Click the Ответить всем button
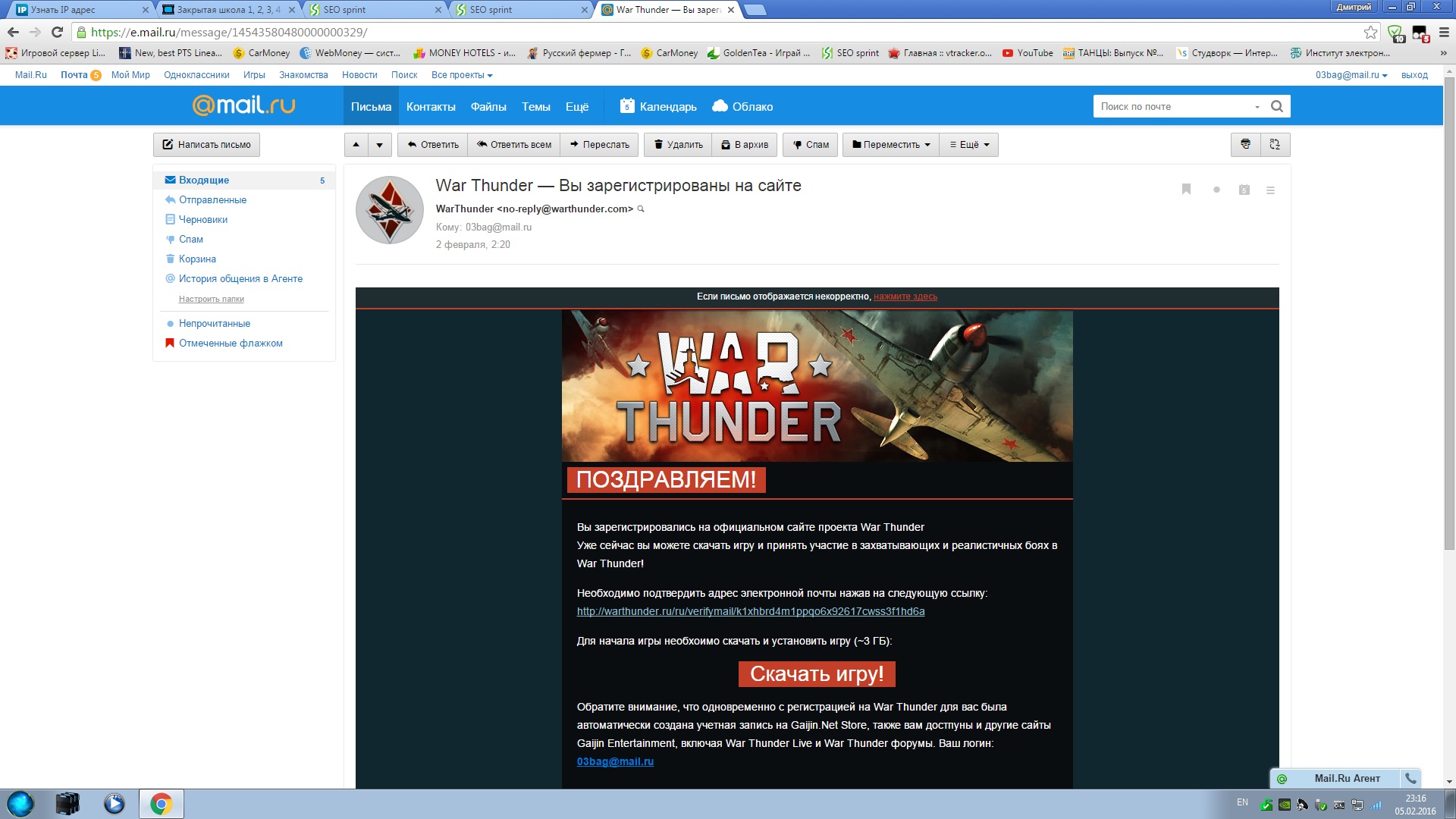This screenshot has width=1456, height=819. (514, 145)
